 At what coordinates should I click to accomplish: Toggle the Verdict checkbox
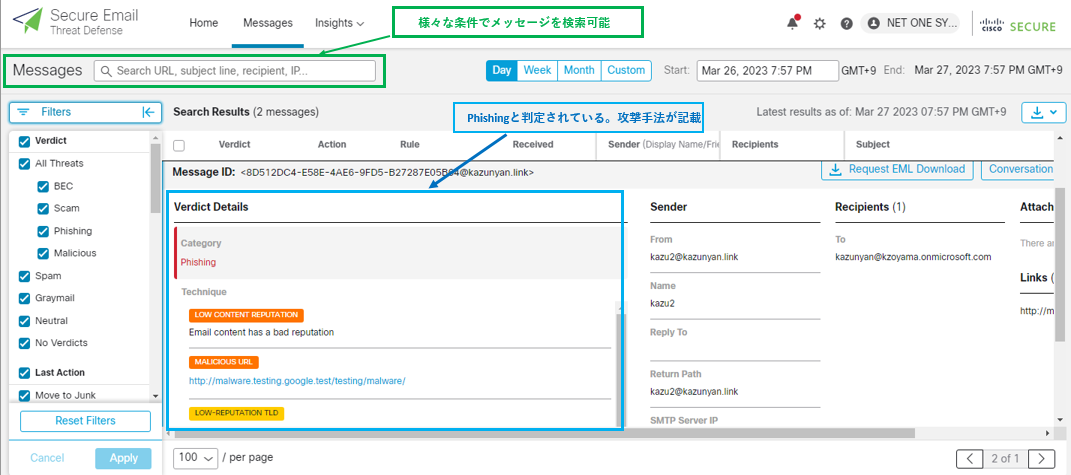click(x=24, y=141)
